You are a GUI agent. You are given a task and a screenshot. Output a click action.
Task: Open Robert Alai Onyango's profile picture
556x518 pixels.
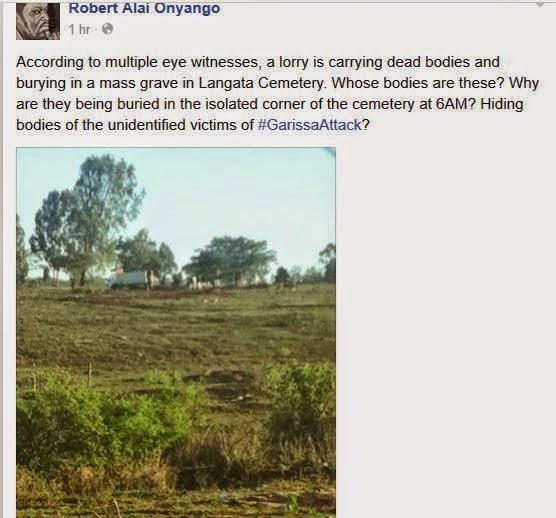(x=38, y=21)
